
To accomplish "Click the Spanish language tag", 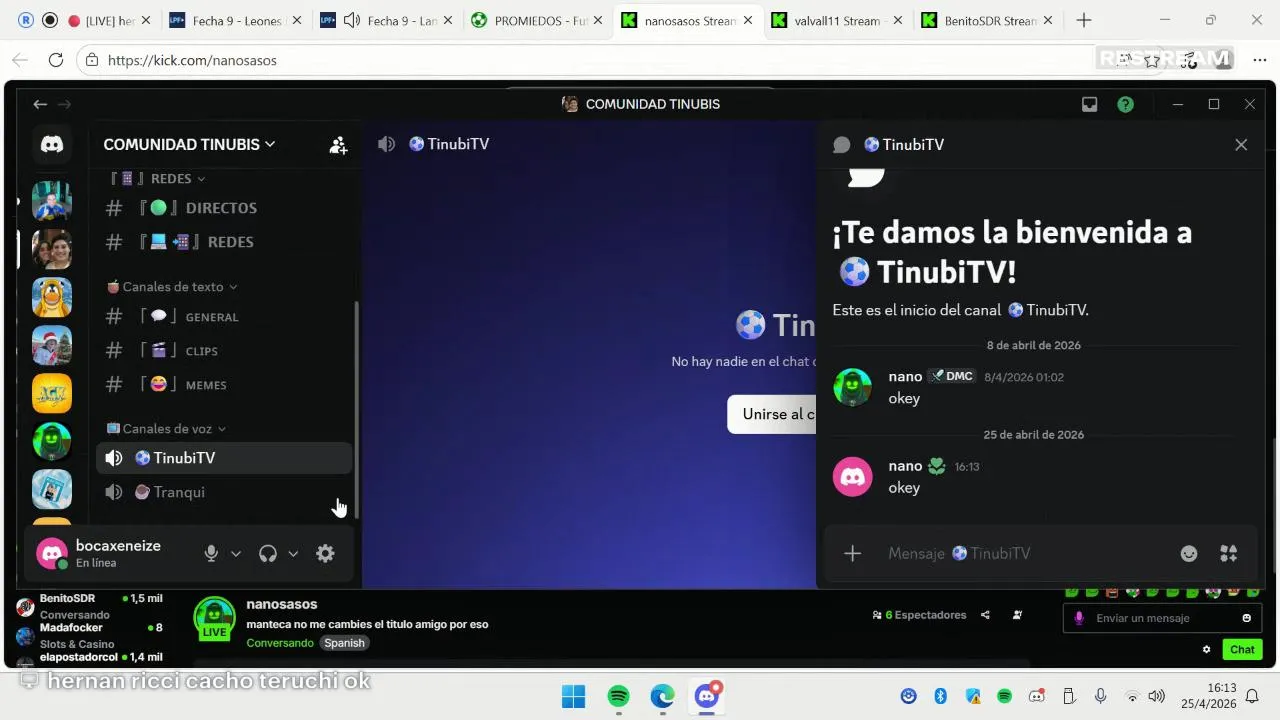I will 344,643.
